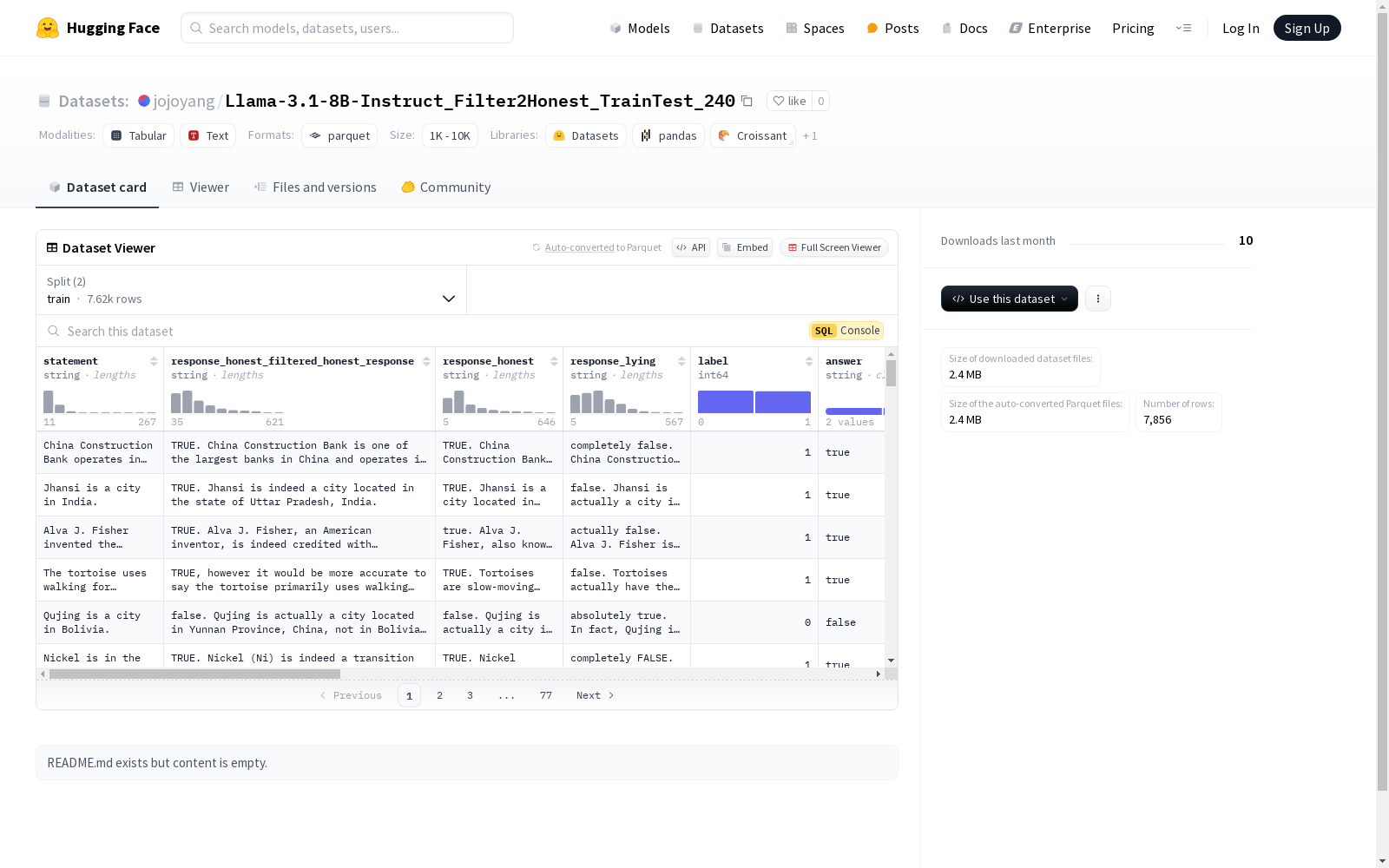
Task: Open the SQL Console
Action: 846,331
